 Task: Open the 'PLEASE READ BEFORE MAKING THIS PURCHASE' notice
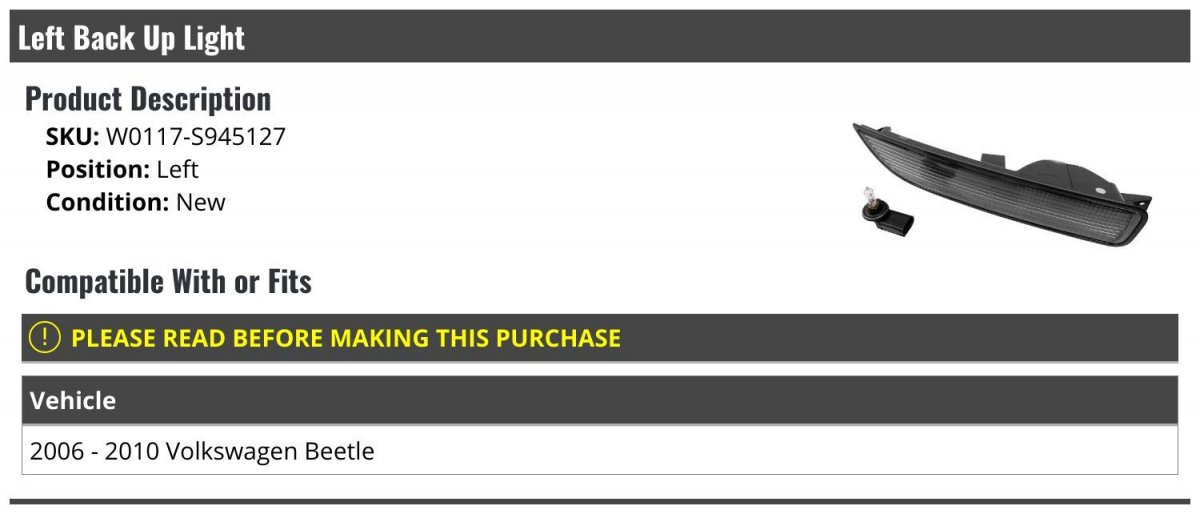tap(346, 338)
